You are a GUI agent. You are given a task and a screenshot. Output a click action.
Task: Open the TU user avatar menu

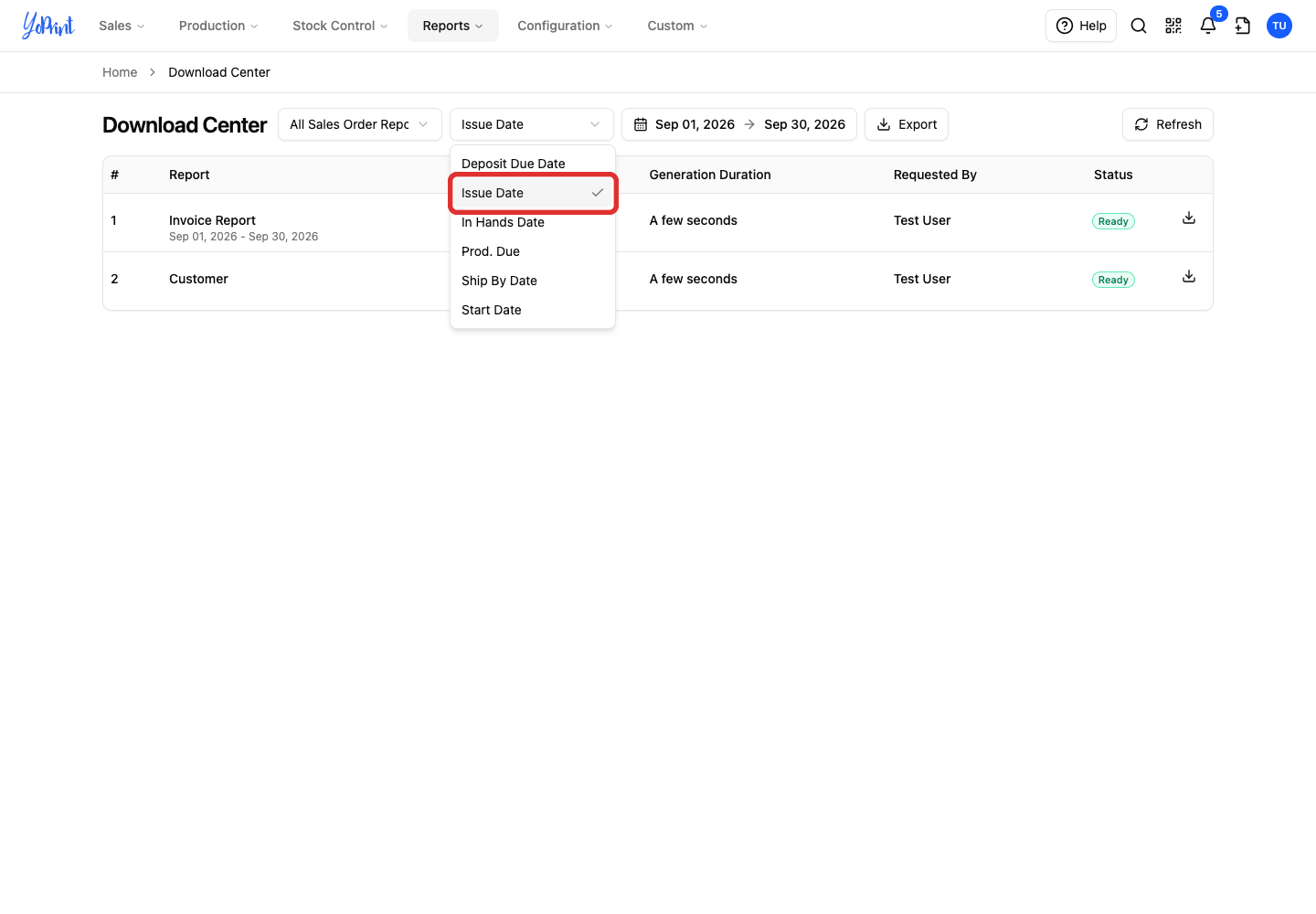pyautogui.click(x=1279, y=26)
